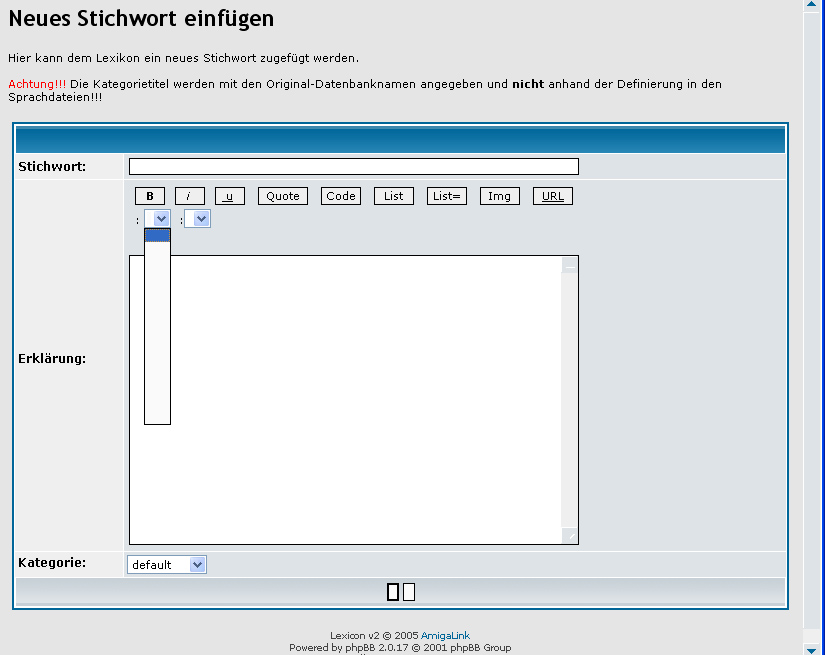The height and width of the screenshot is (655, 825).
Task: Apply italic with the i button
Action: pos(189,196)
